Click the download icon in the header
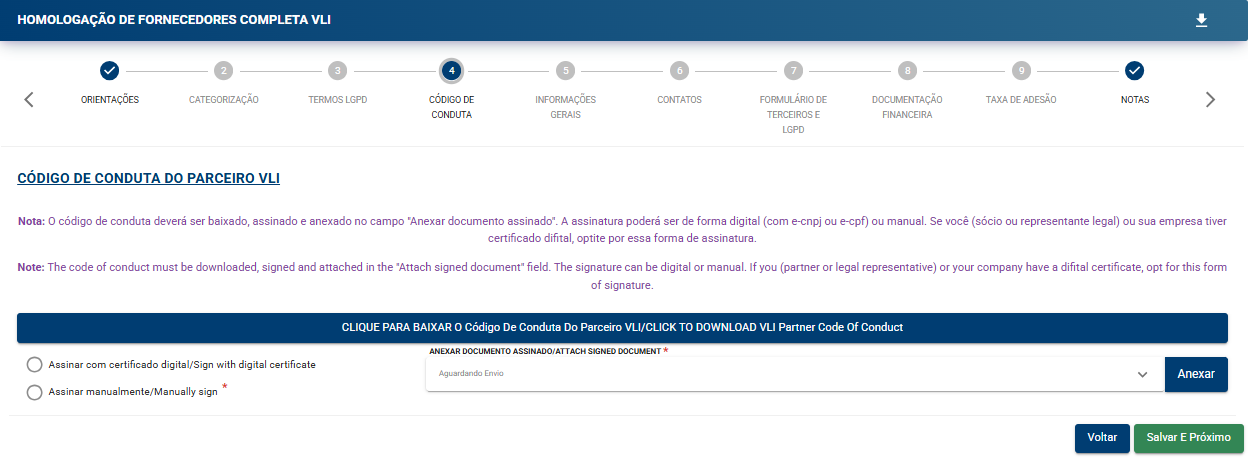The height and width of the screenshot is (460, 1248). (1202, 20)
